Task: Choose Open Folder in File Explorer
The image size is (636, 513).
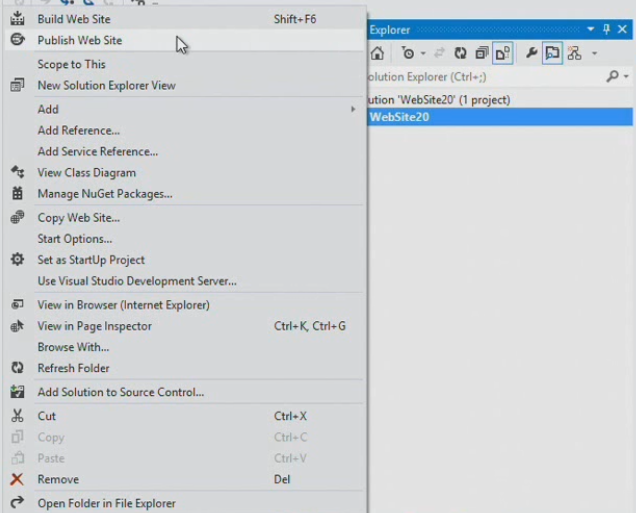Action: tap(184, 503)
